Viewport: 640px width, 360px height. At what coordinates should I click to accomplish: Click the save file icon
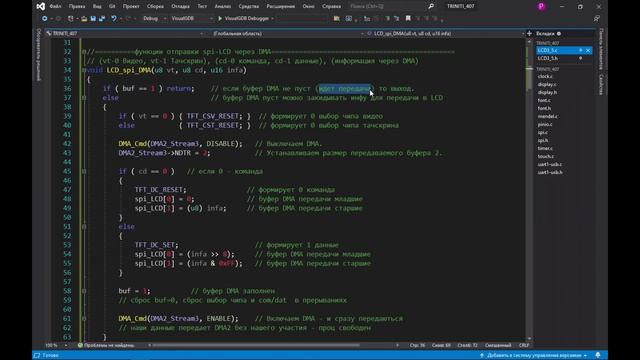[93, 18]
